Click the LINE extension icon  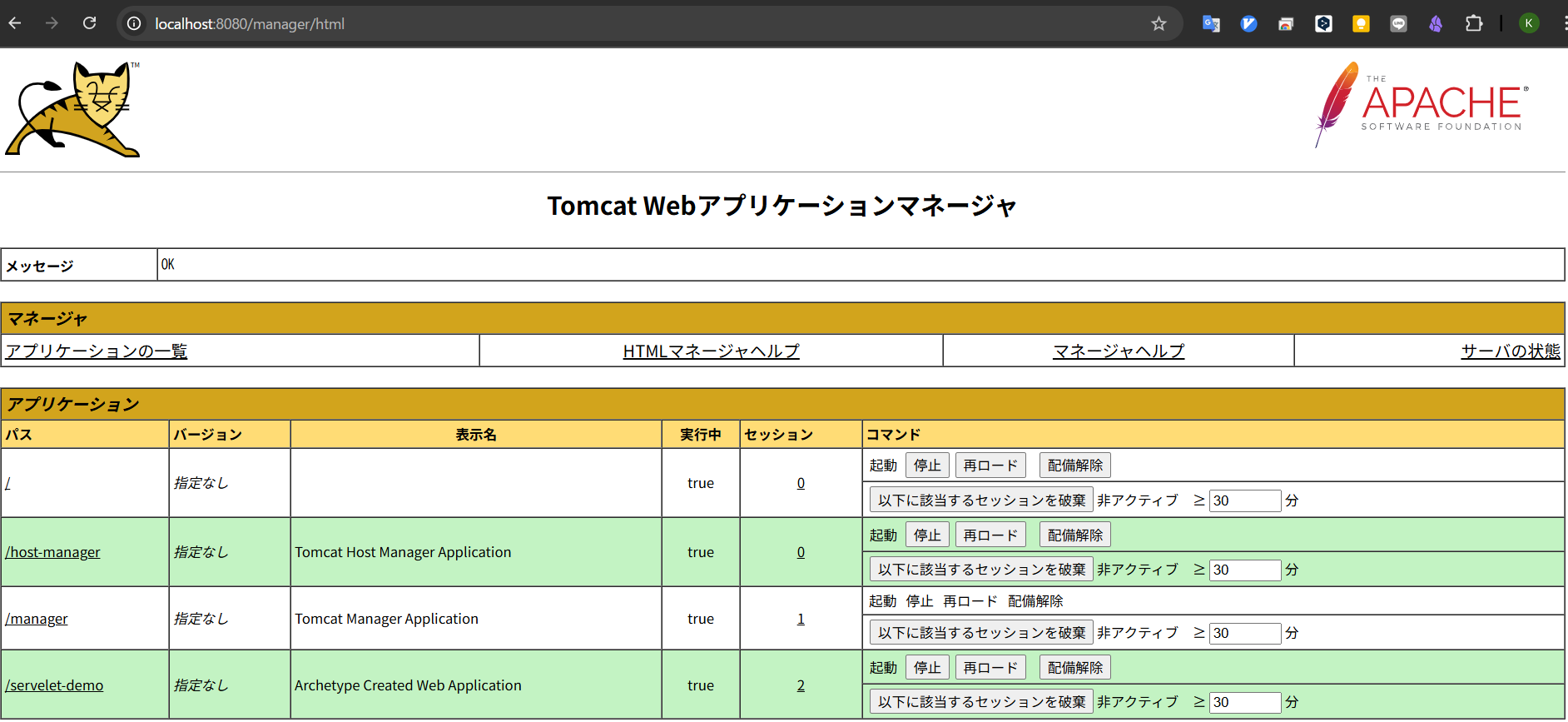(x=1398, y=24)
